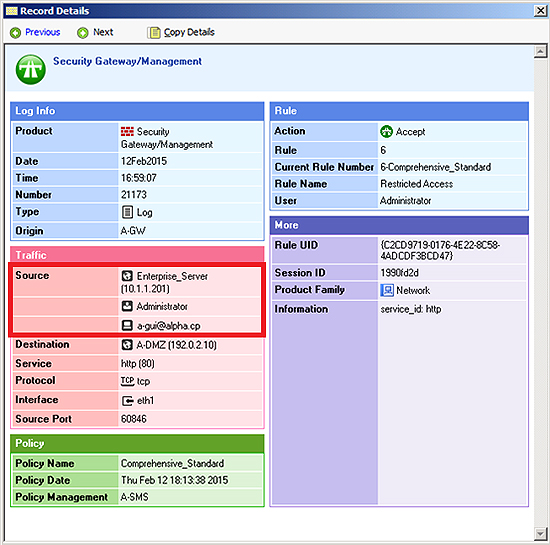Click the Administrator user icon in Traffic
The width and height of the screenshot is (550, 545).
point(127,306)
